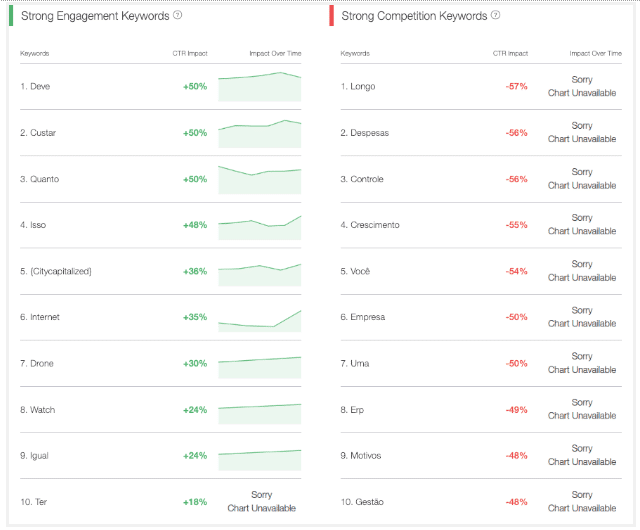Select keyword '2. Custar'

pos(38,133)
